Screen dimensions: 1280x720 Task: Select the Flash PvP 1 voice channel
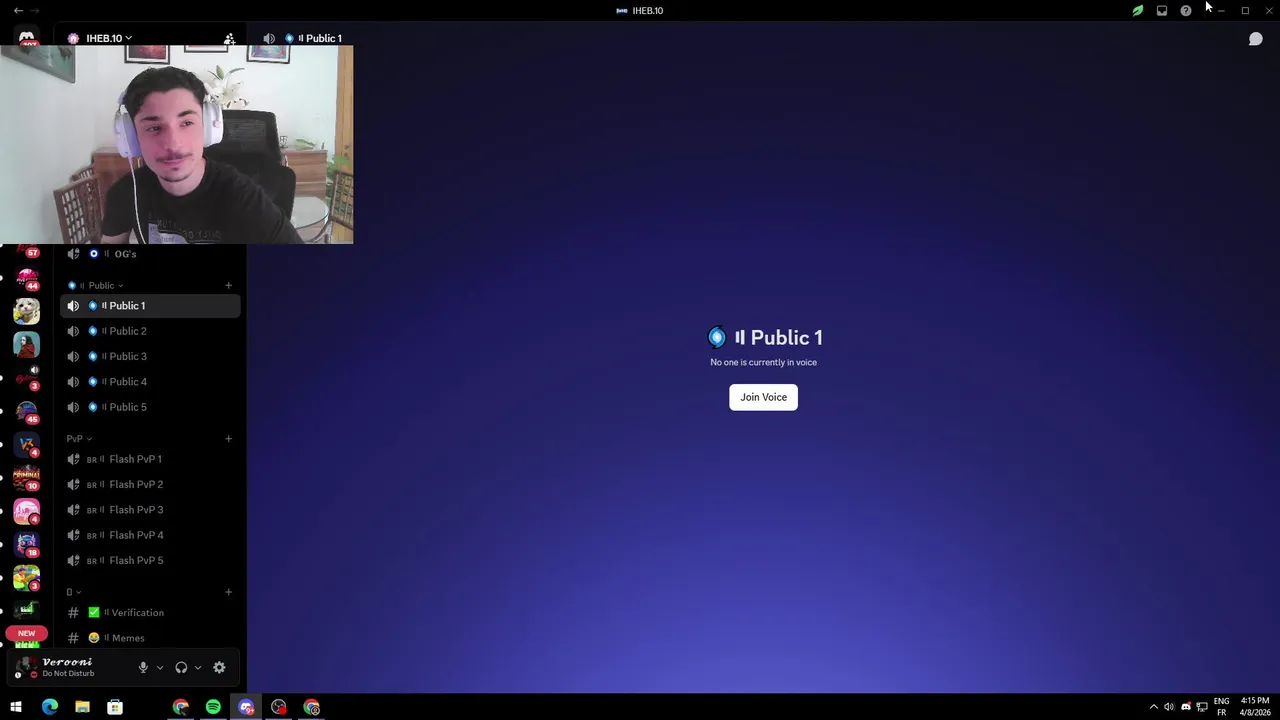pos(150,459)
